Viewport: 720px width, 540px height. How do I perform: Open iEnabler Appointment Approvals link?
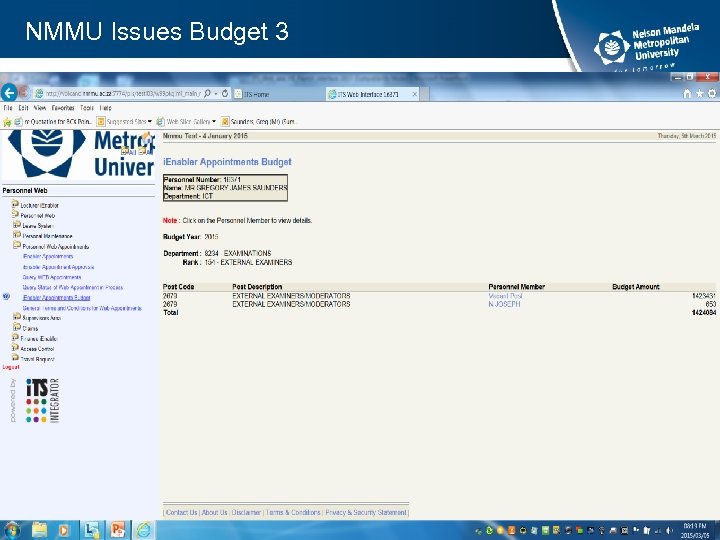(x=58, y=267)
